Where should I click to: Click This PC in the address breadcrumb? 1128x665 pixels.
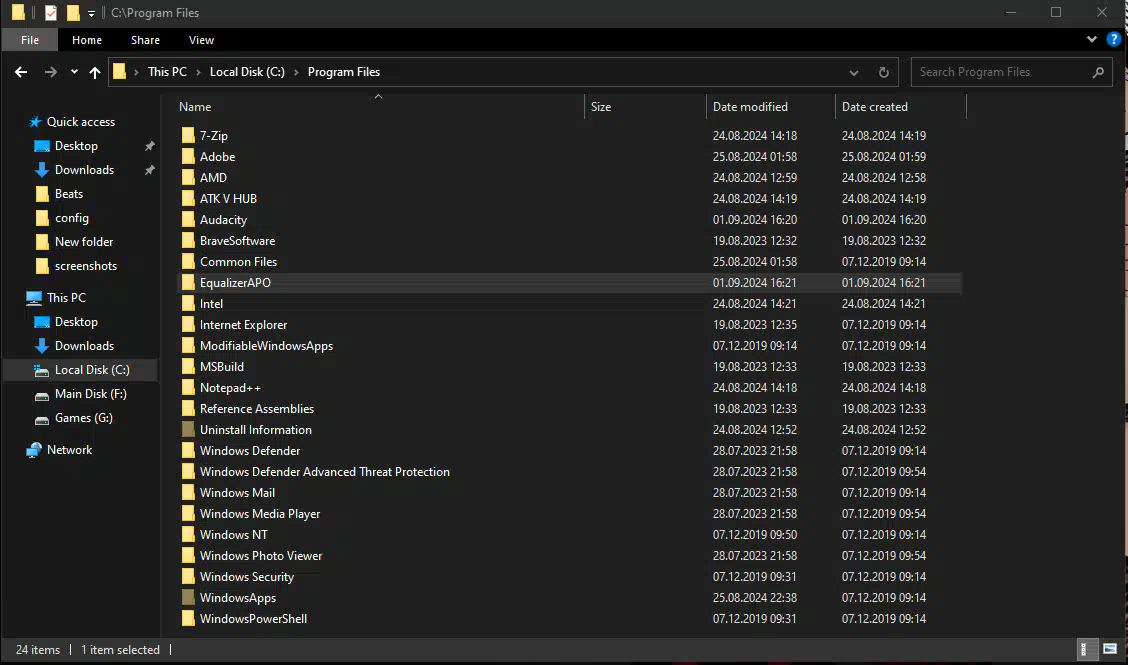coord(167,72)
